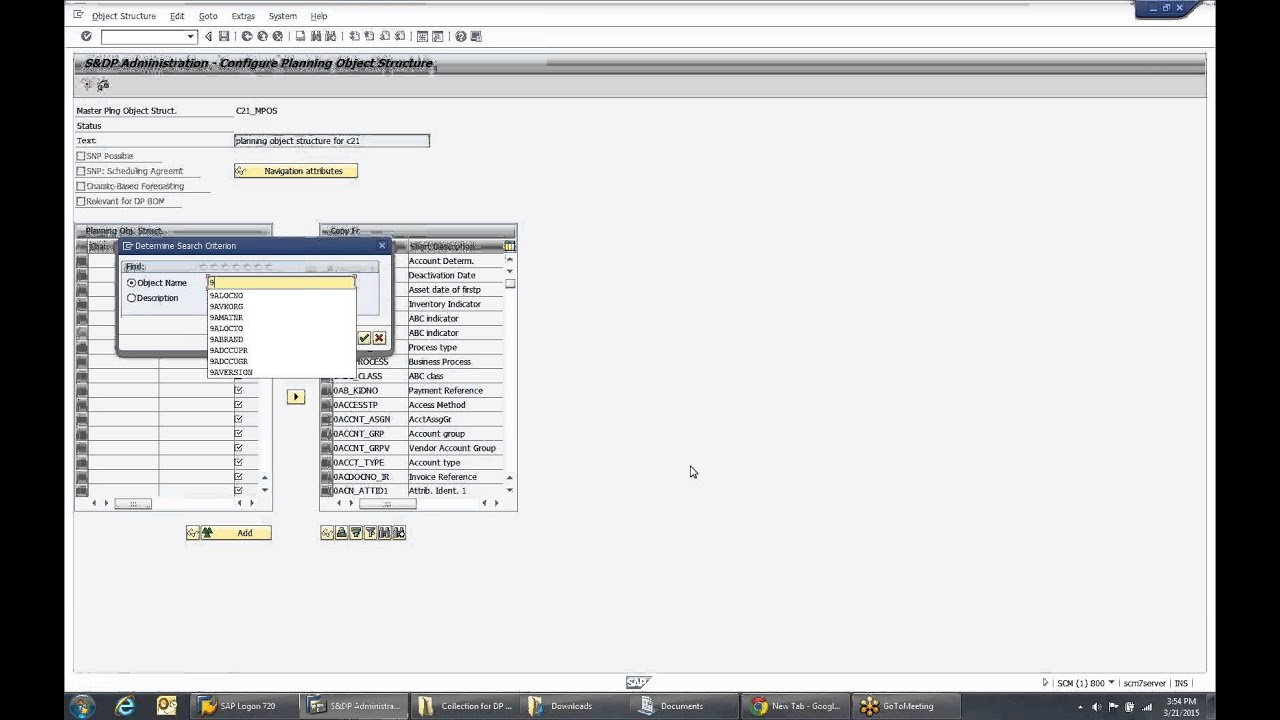Toggle the SNP Possible checkbox
Image resolution: width=1280 pixels, height=720 pixels.
click(x=81, y=156)
